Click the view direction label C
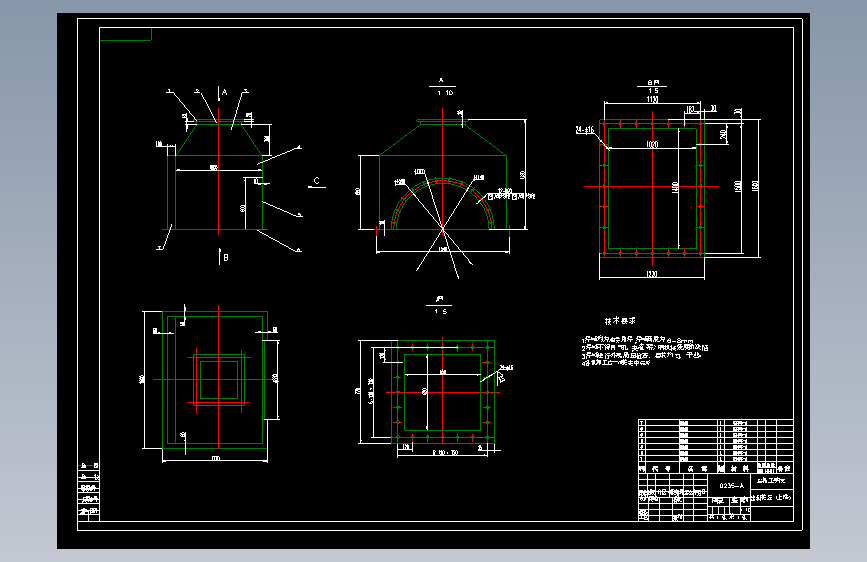This screenshot has height=562, width=867. click(x=317, y=181)
